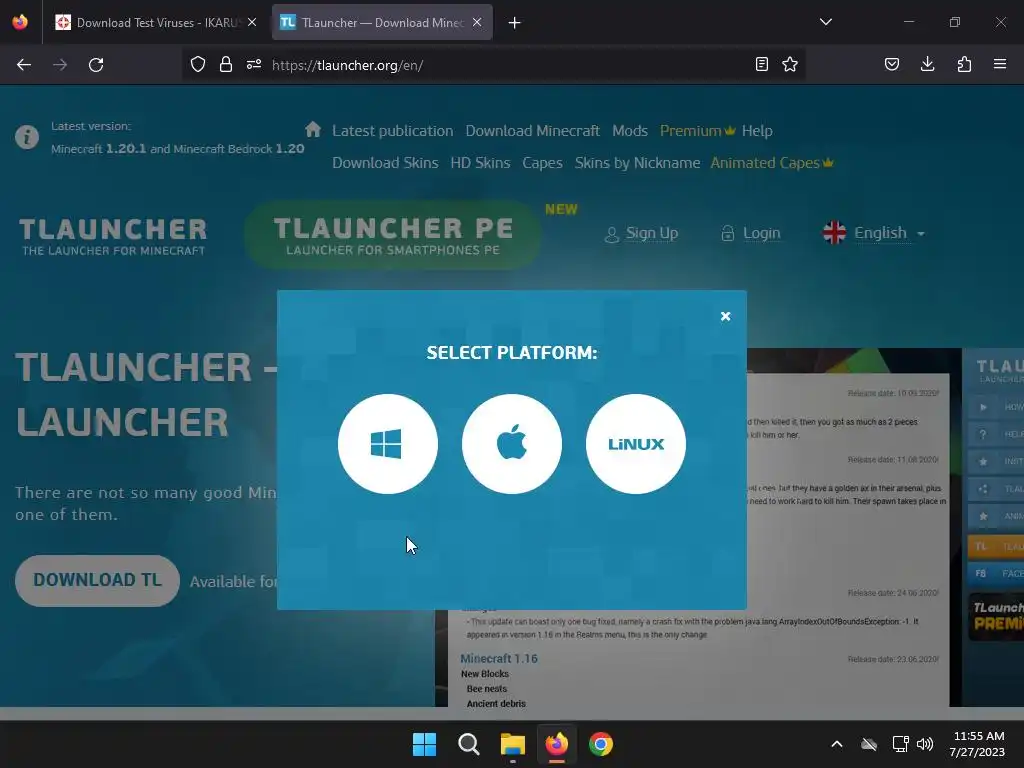Viewport: 1024px width, 768px height.
Task: Launch Google Chrome from taskbar
Action: point(601,744)
